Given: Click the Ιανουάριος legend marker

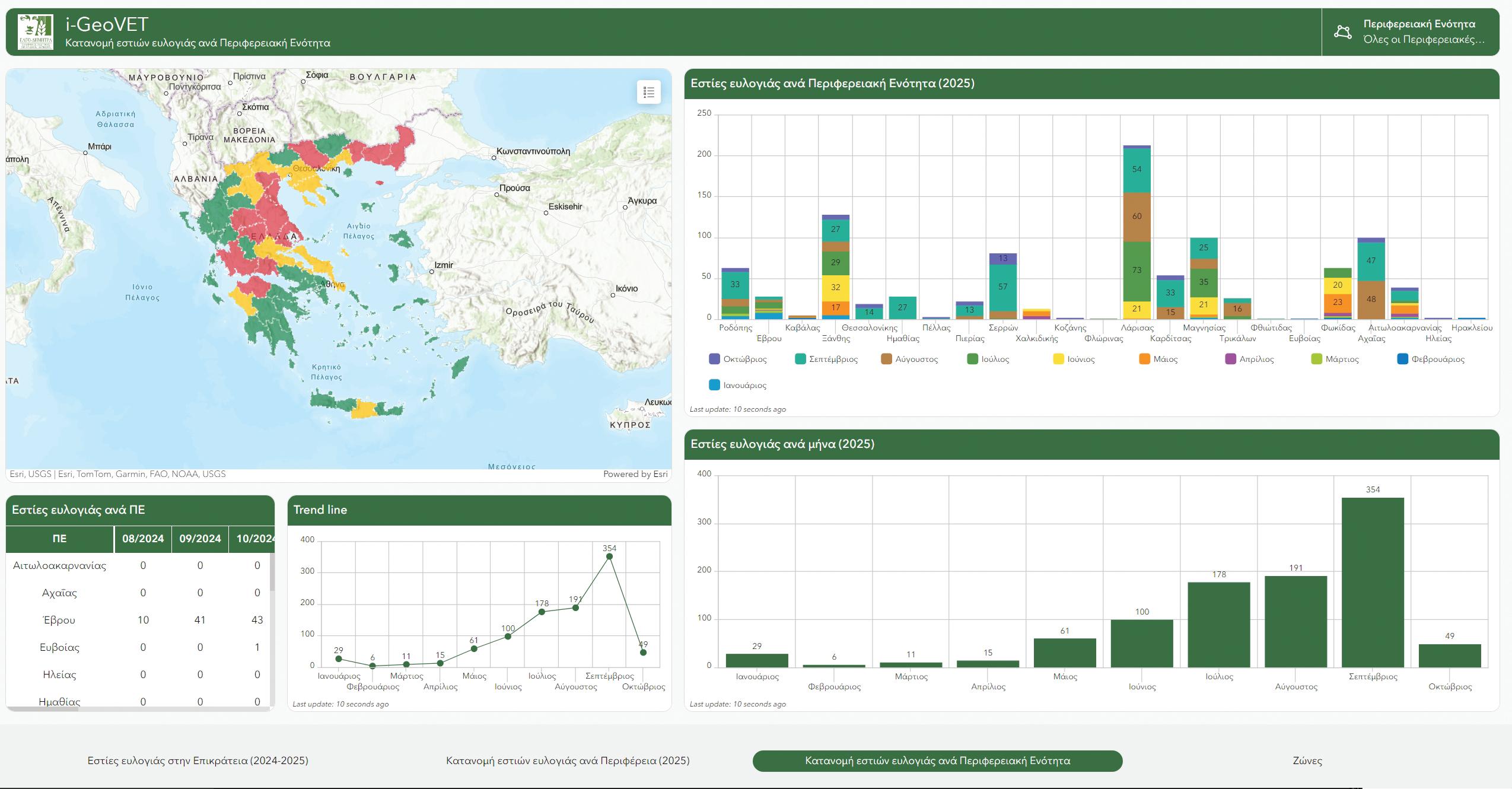Looking at the screenshot, I should (x=715, y=385).
